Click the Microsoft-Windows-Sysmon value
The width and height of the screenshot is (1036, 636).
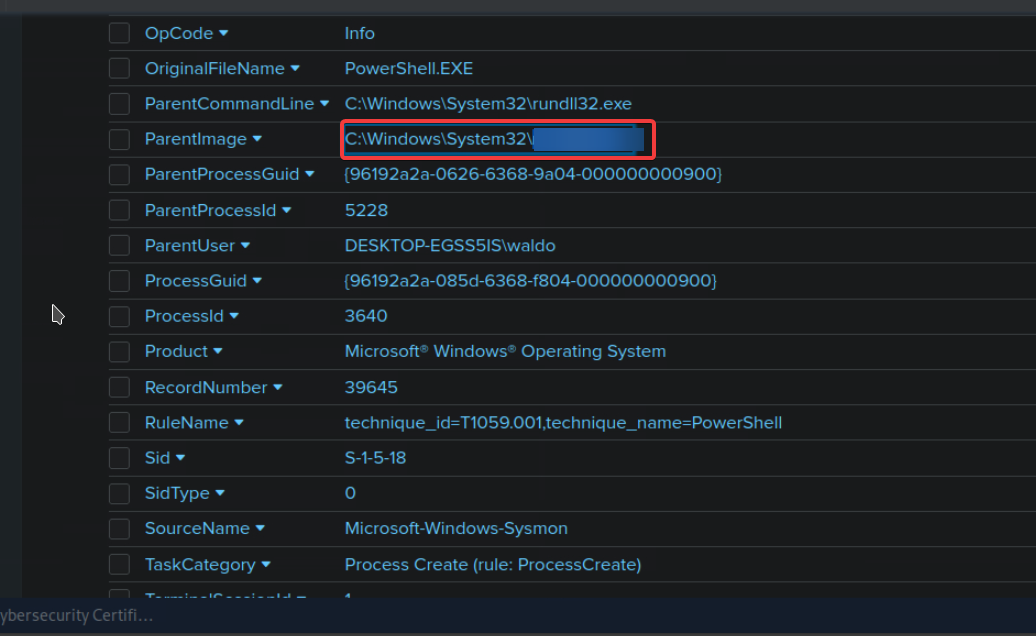pyautogui.click(x=456, y=528)
